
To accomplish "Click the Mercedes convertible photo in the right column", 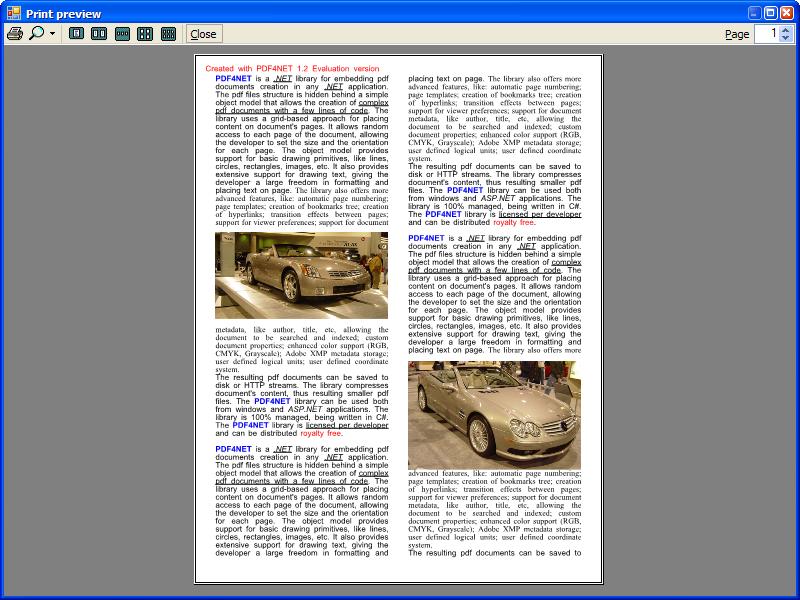I will pyautogui.click(x=494, y=415).
